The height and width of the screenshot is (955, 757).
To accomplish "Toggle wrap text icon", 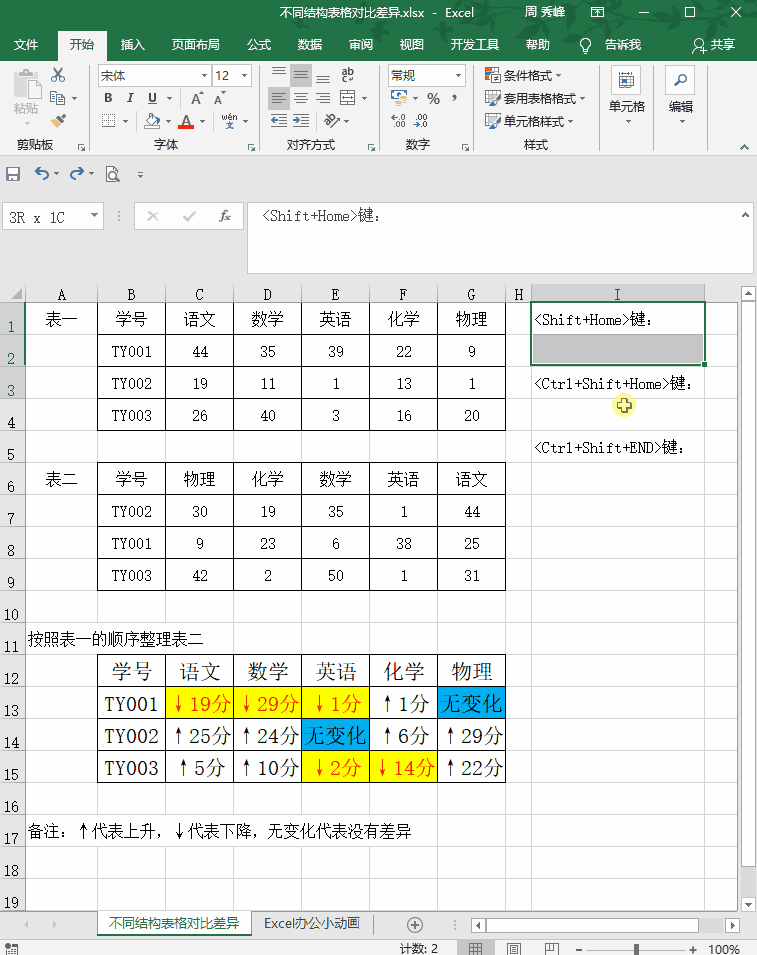I will coord(347,75).
